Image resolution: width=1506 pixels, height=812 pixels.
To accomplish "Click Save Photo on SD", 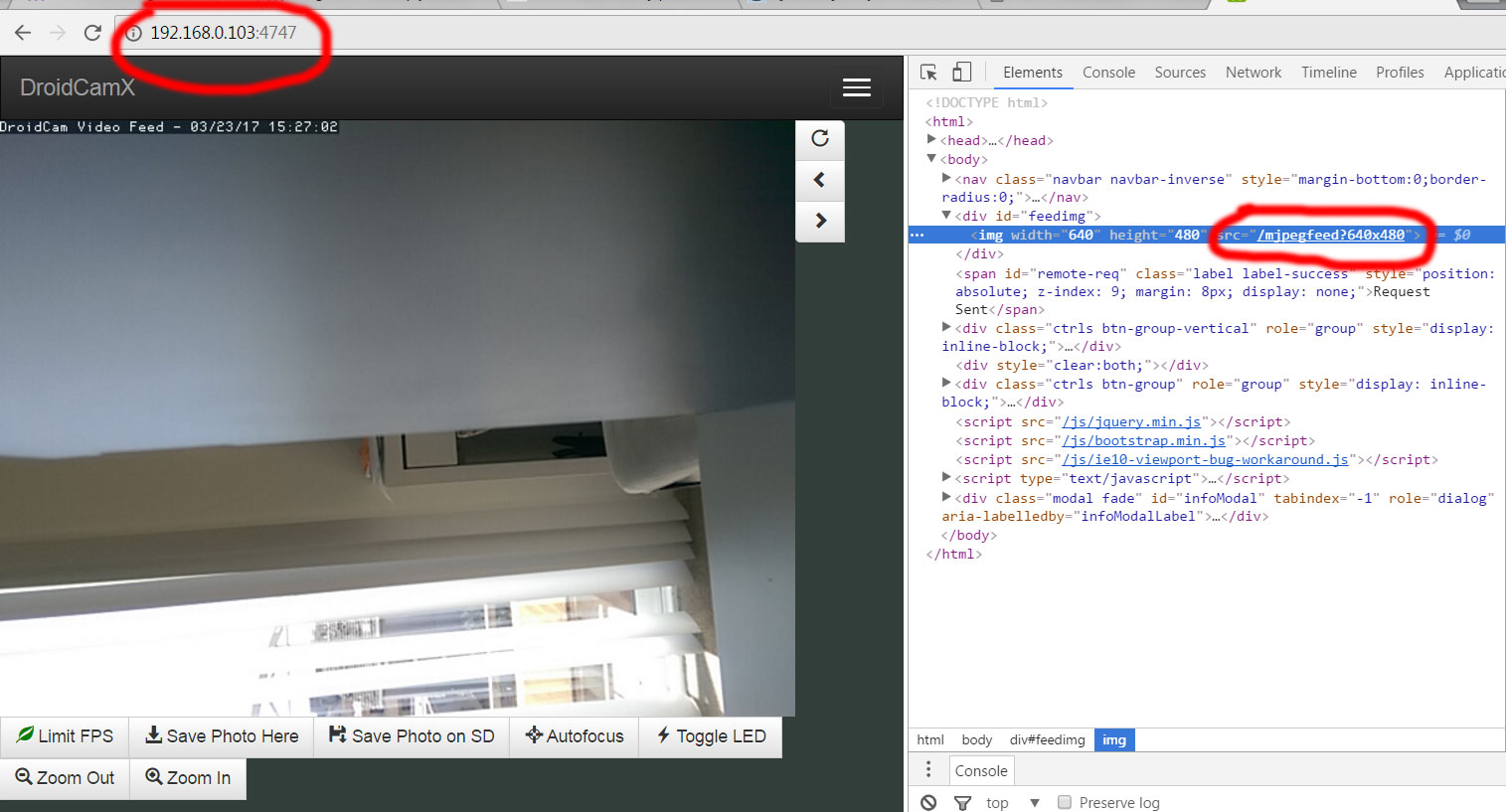I will pos(412,736).
